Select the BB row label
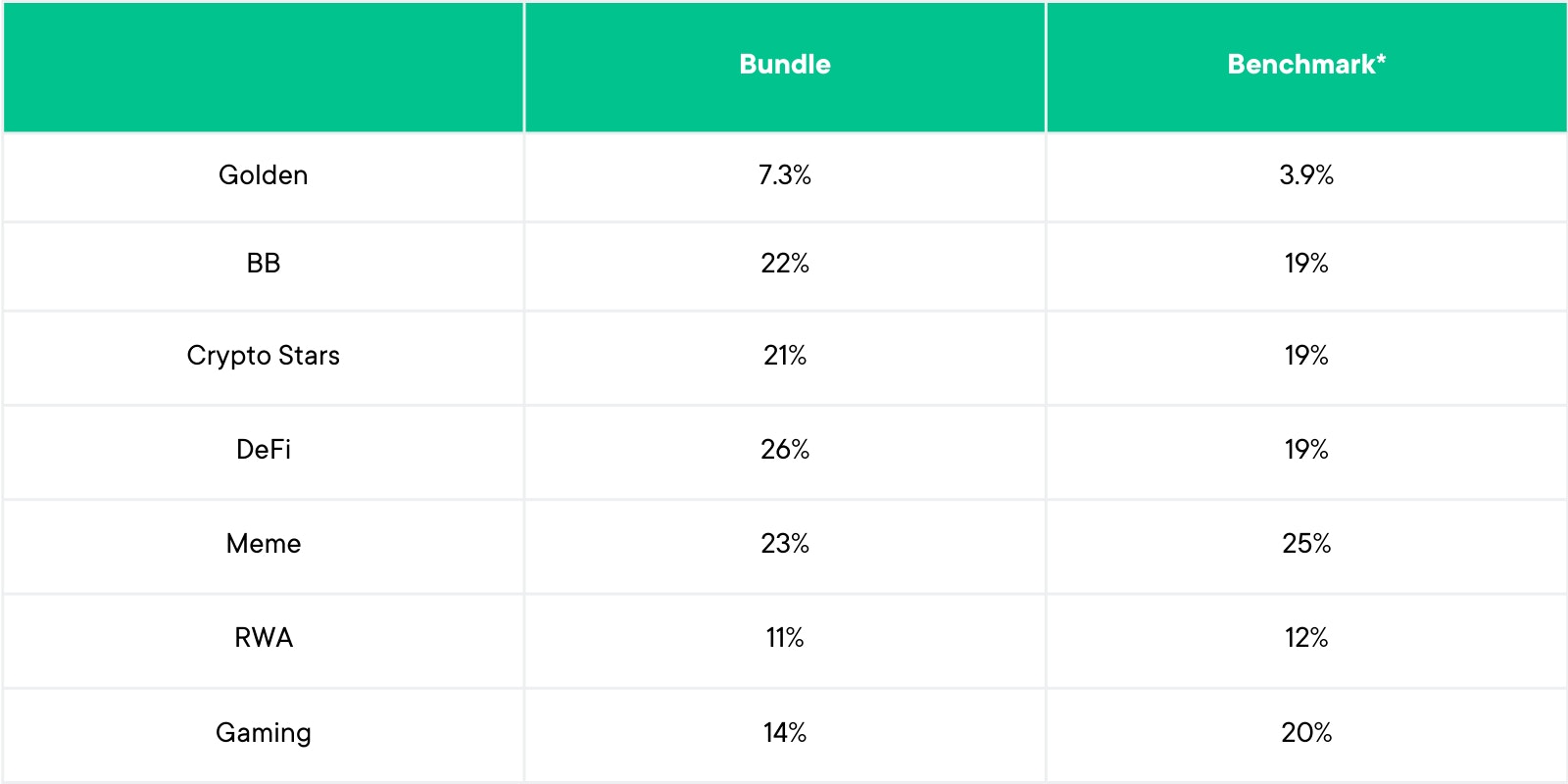Viewport: 1568px width, 784px height. (x=264, y=264)
